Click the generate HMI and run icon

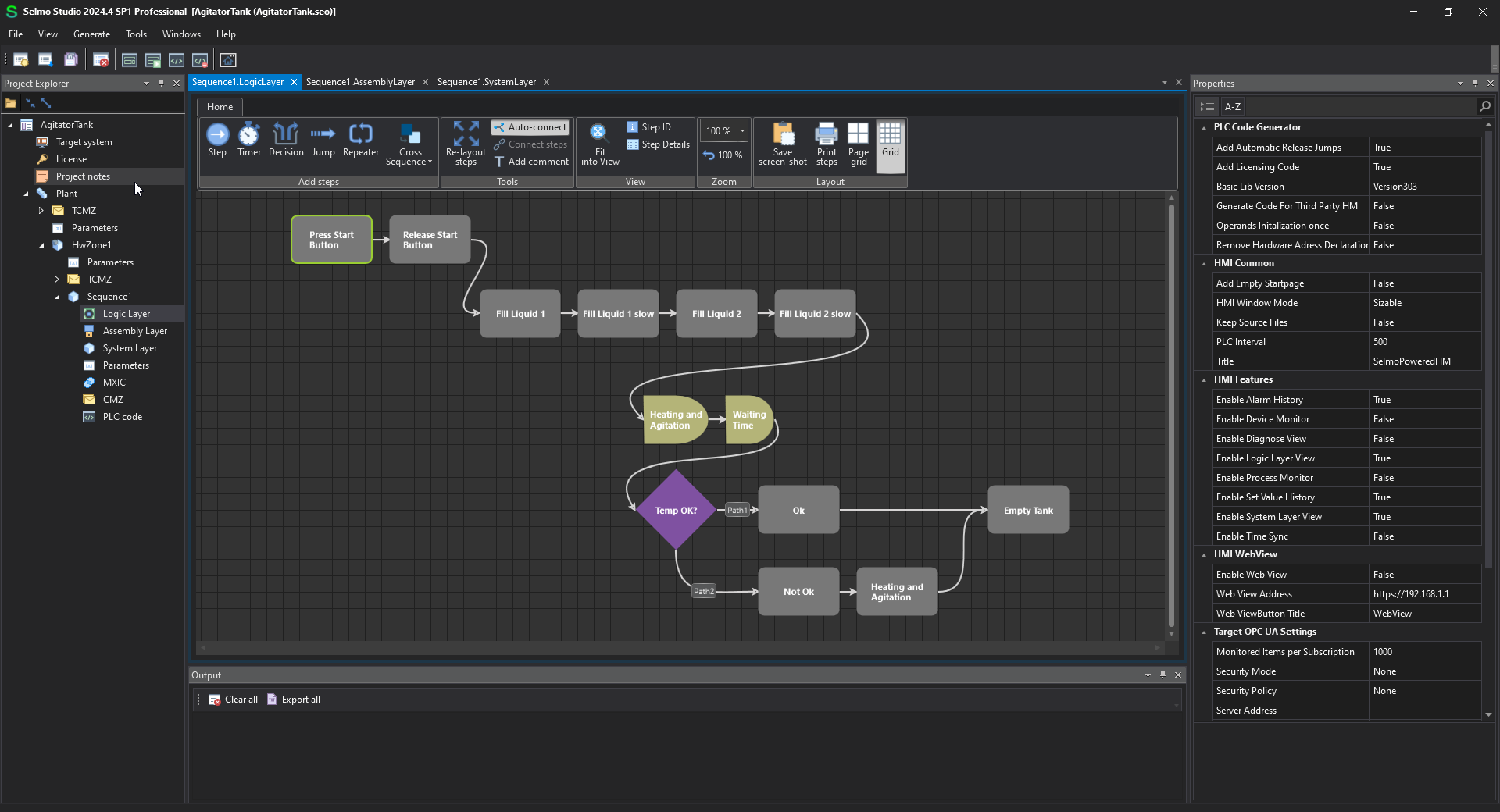coord(153,60)
